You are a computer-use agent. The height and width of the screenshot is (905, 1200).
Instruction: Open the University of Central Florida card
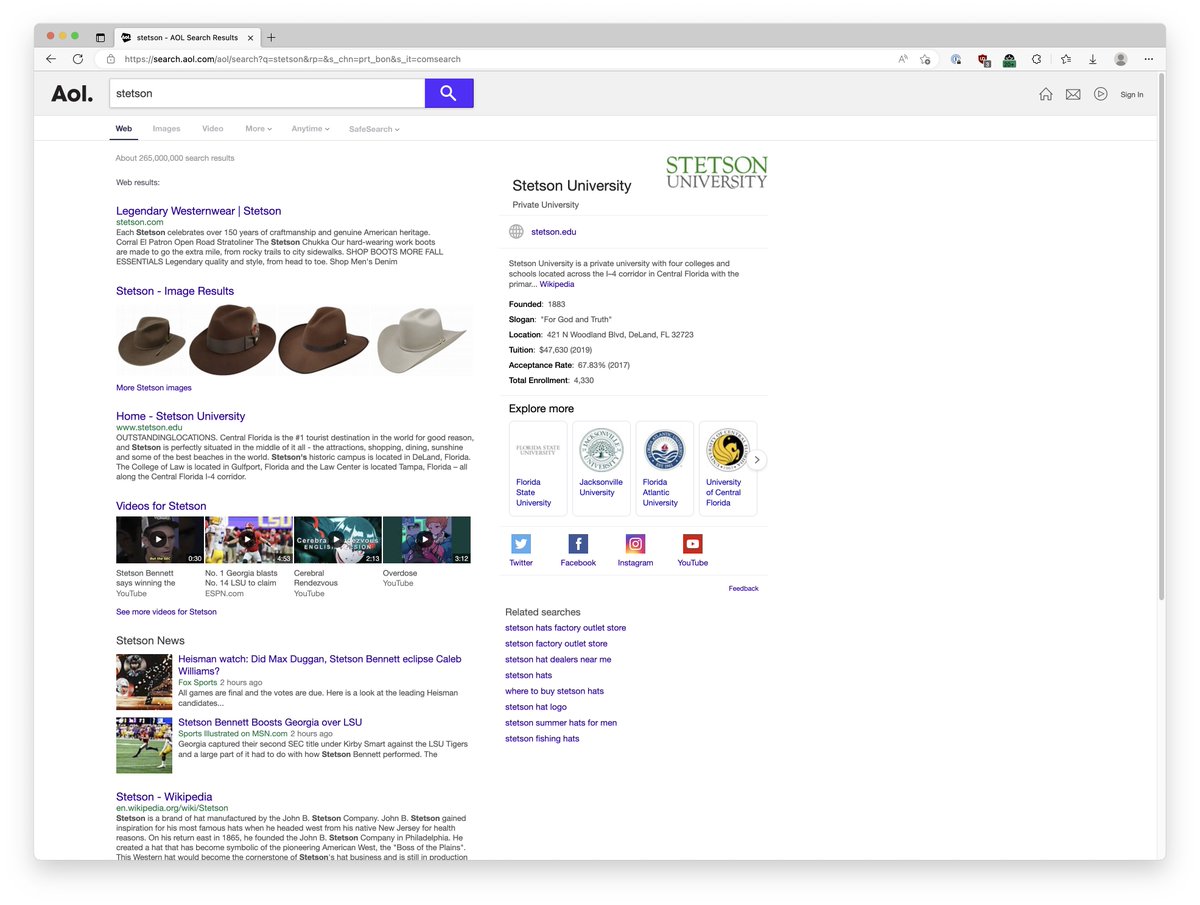pyautogui.click(x=727, y=468)
